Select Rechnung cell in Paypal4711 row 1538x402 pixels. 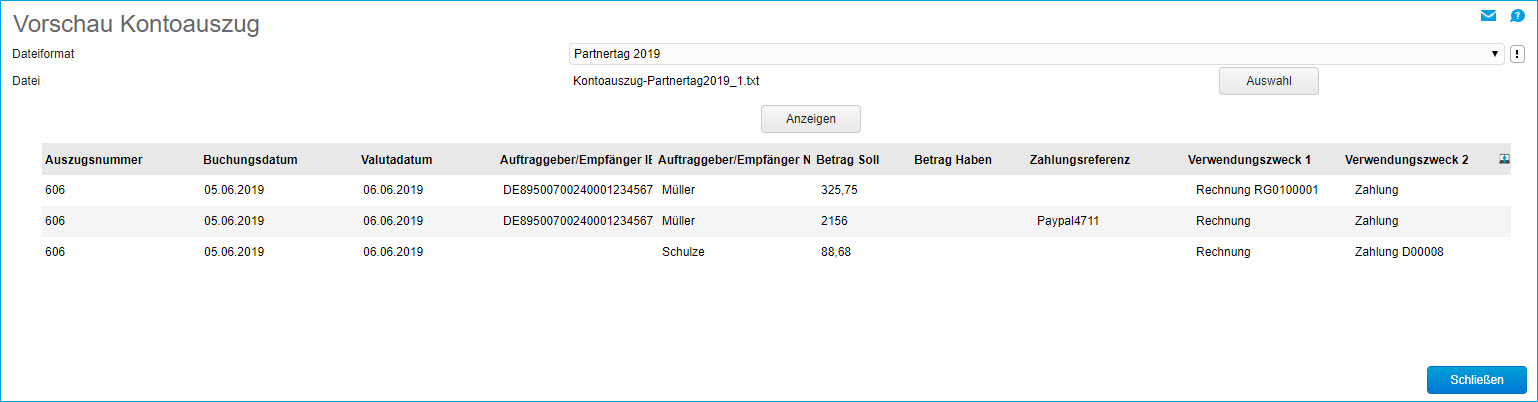coord(1223,221)
